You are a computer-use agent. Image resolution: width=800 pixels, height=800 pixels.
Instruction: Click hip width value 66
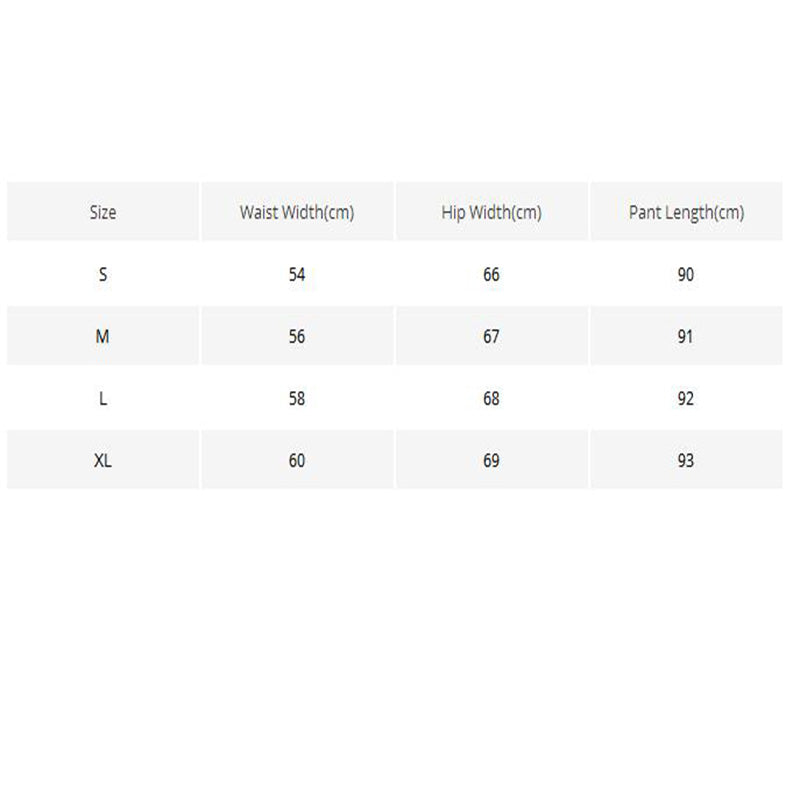click(x=491, y=275)
